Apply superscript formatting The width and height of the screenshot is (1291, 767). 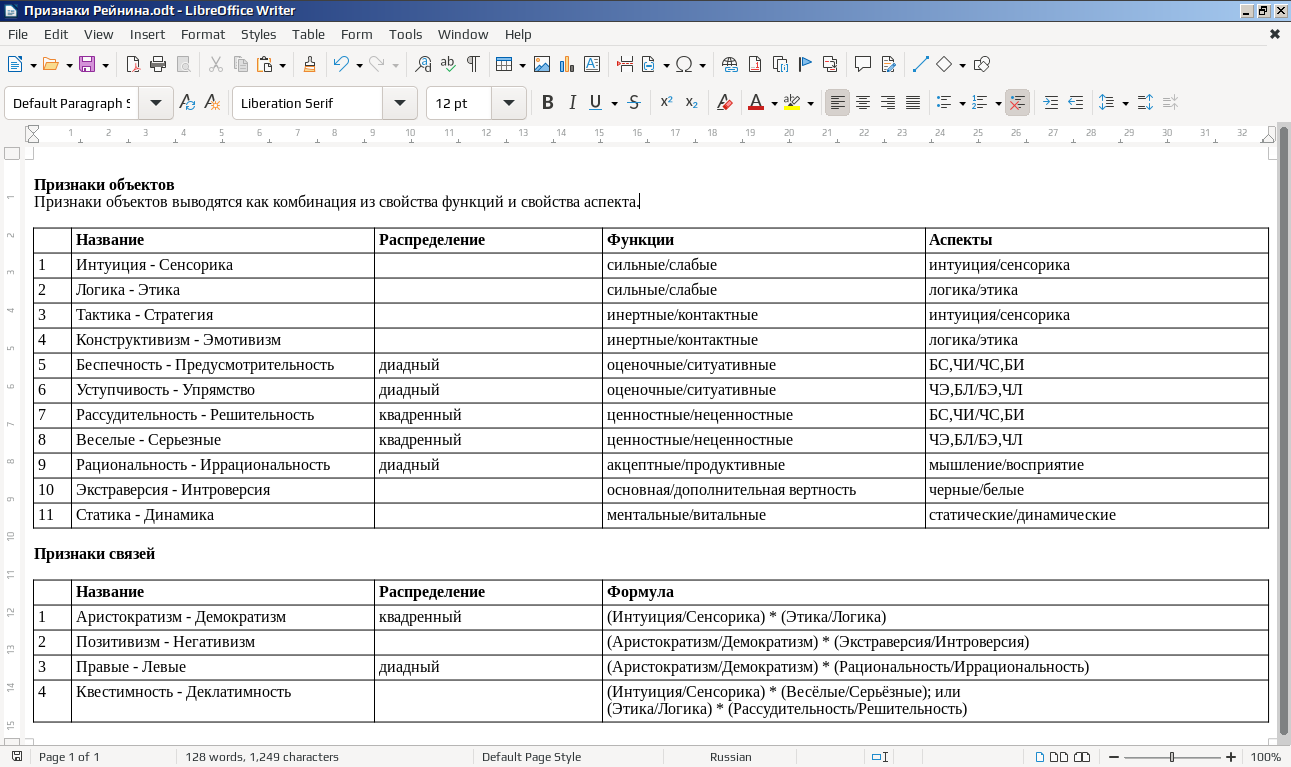(x=666, y=103)
